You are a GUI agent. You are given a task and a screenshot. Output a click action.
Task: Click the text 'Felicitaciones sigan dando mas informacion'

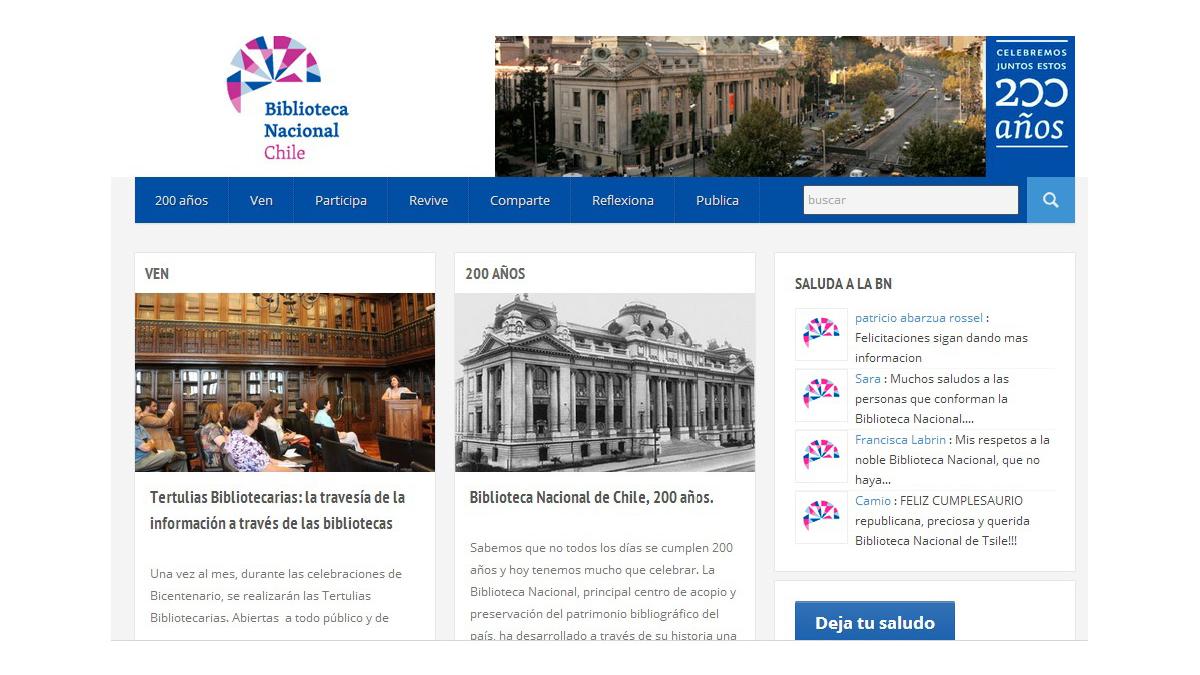pos(941,348)
